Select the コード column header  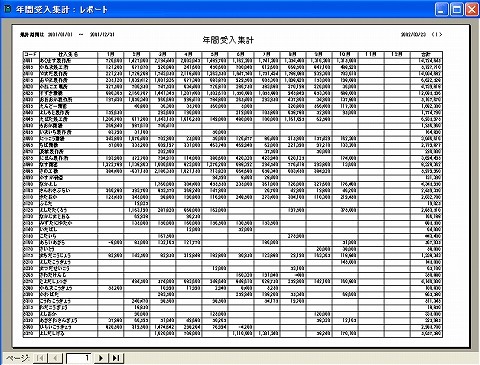[x=31, y=54]
